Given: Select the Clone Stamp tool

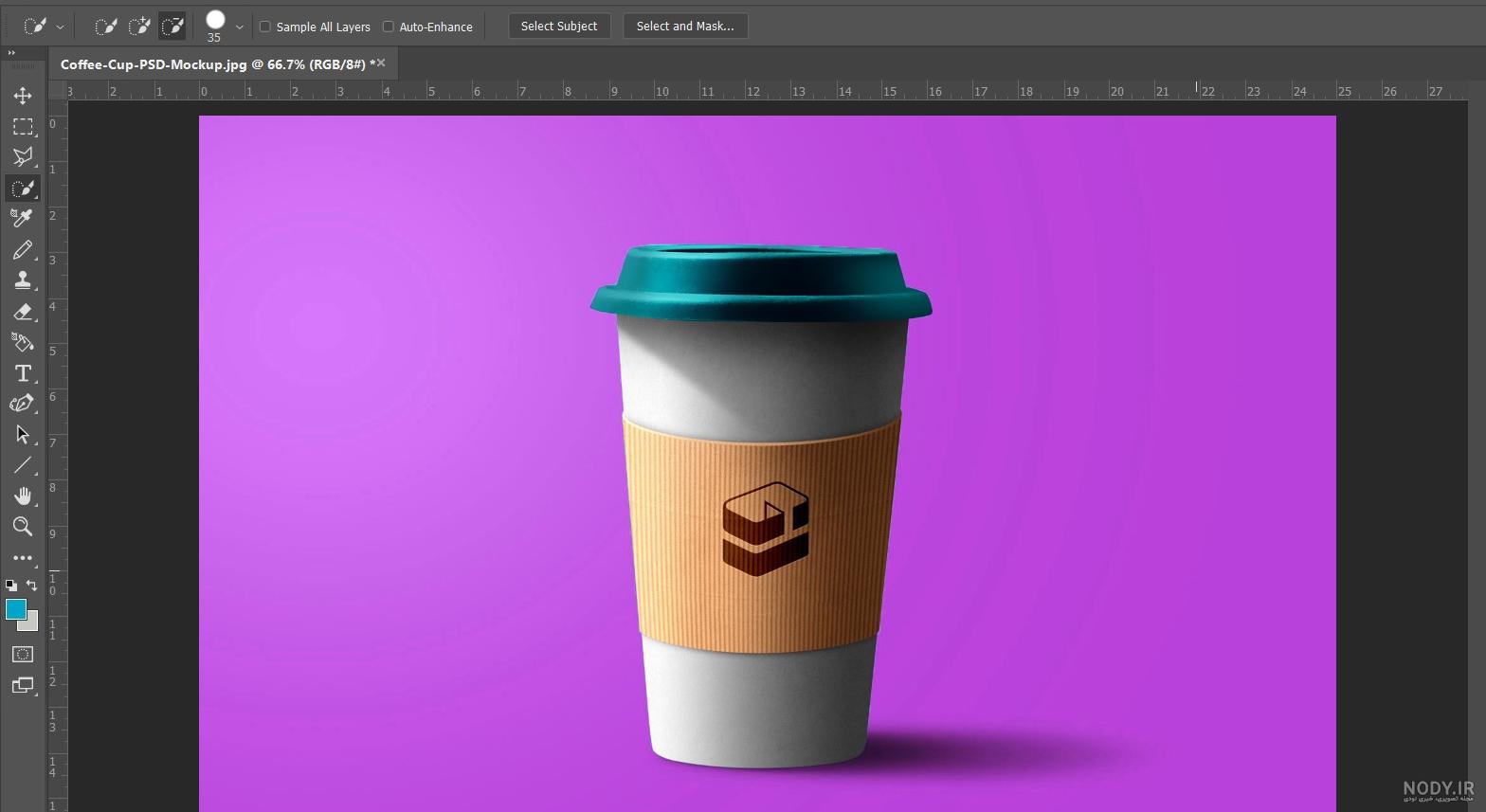Looking at the screenshot, I should tap(23, 280).
